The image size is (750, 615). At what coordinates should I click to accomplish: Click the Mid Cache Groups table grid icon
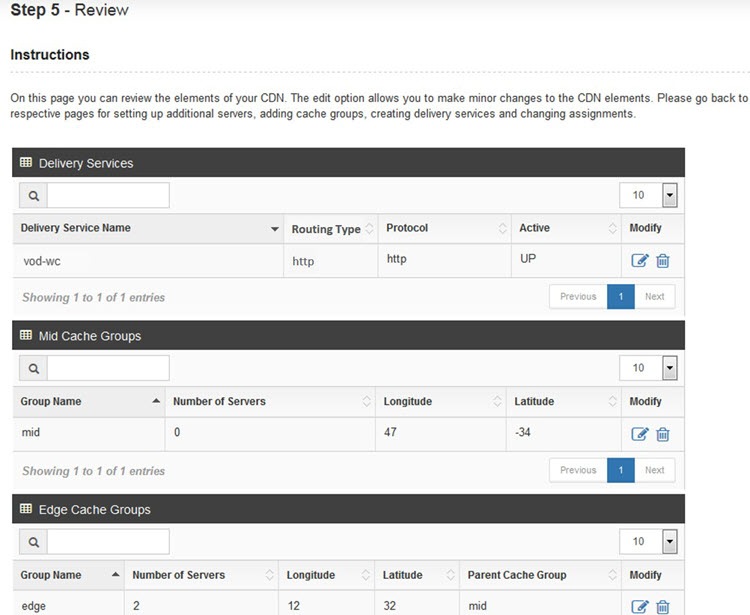(26, 335)
